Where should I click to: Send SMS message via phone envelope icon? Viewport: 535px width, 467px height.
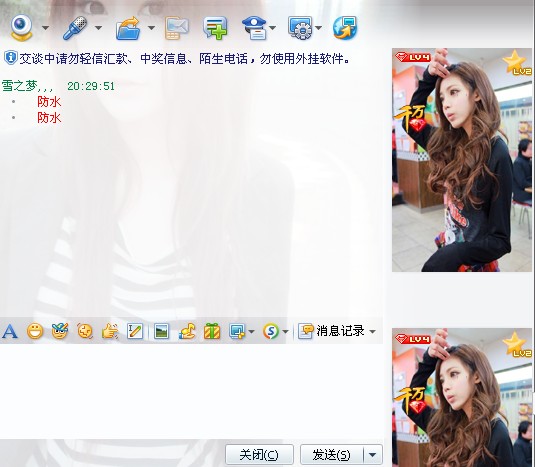point(176,28)
